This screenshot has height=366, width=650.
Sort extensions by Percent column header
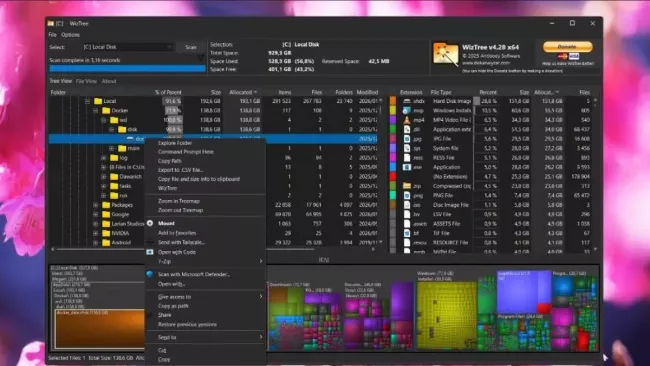point(488,92)
